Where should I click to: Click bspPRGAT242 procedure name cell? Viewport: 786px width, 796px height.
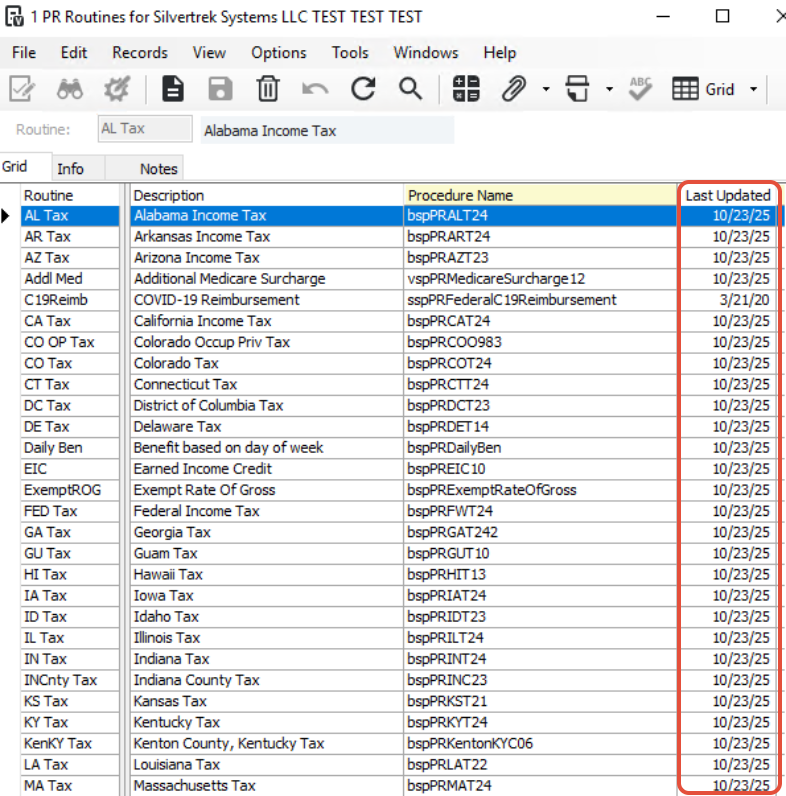click(x=540, y=532)
